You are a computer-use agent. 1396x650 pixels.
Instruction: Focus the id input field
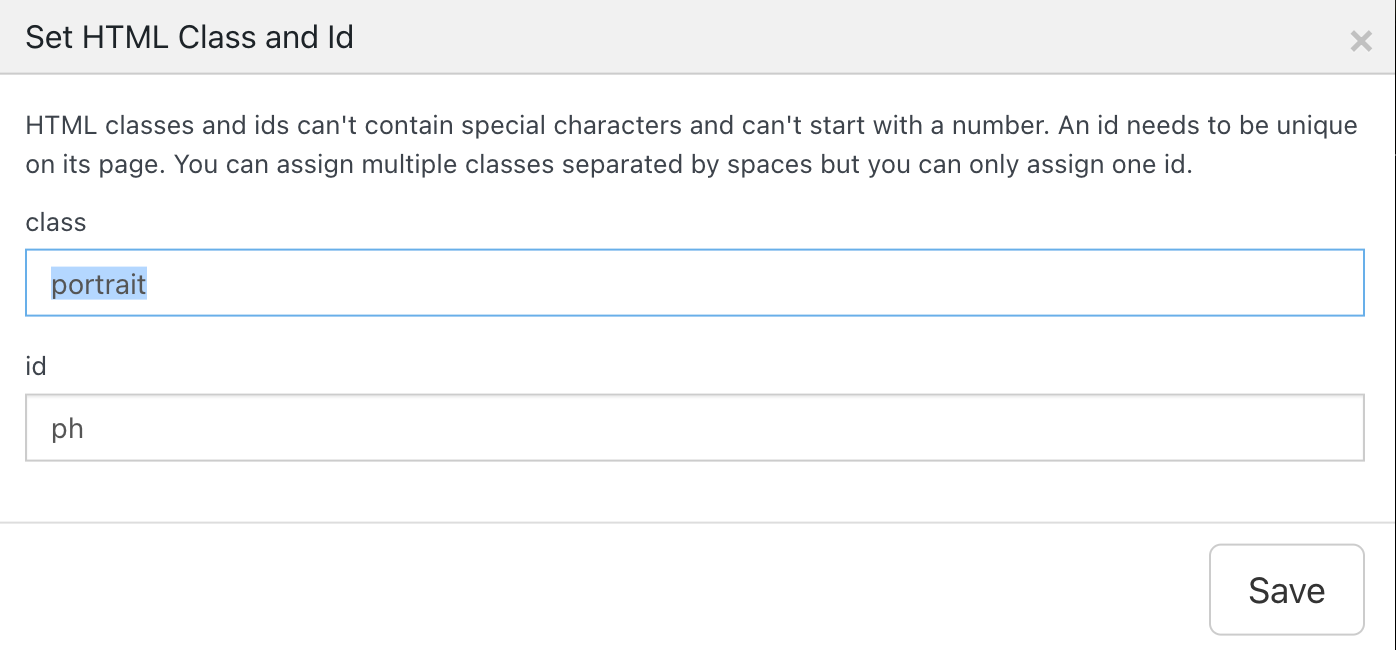pos(694,428)
